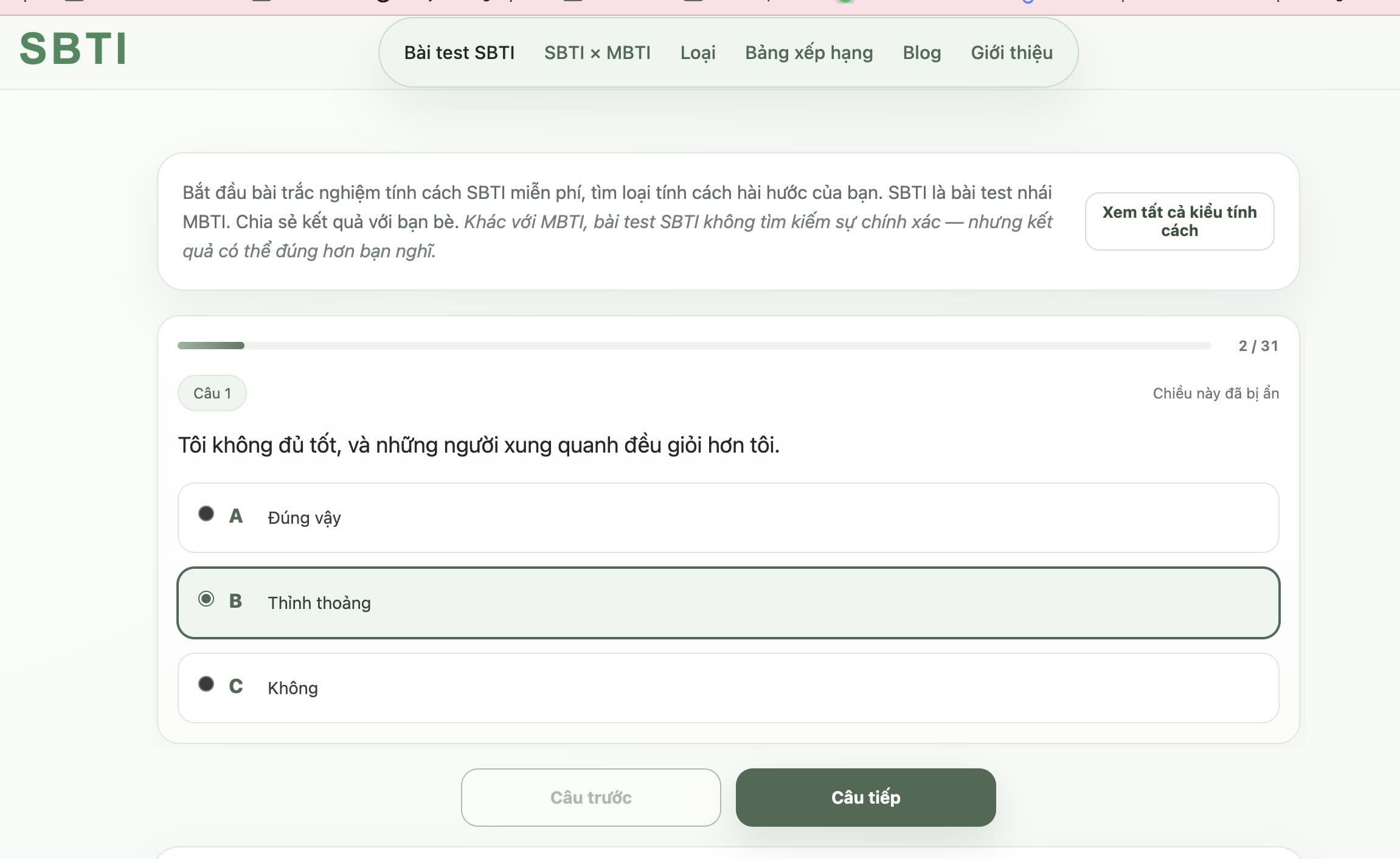Image resolution: width=1400 pixels, height=859 pixels.
Task: Click the 'Câu tiếp' button to continue
Action: tap(865, 797)
